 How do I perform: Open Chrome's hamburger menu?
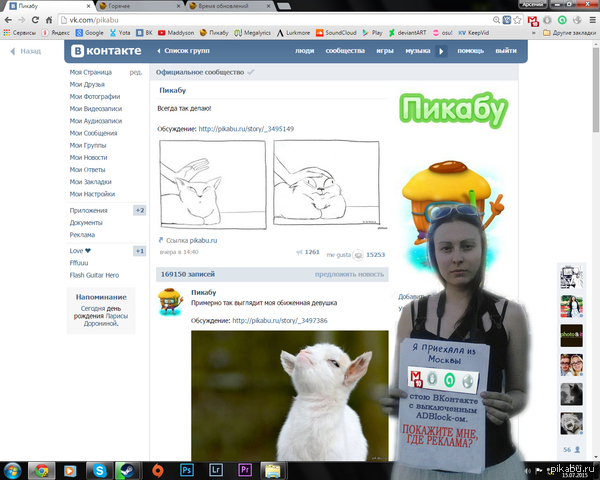(x=592, y=20)
